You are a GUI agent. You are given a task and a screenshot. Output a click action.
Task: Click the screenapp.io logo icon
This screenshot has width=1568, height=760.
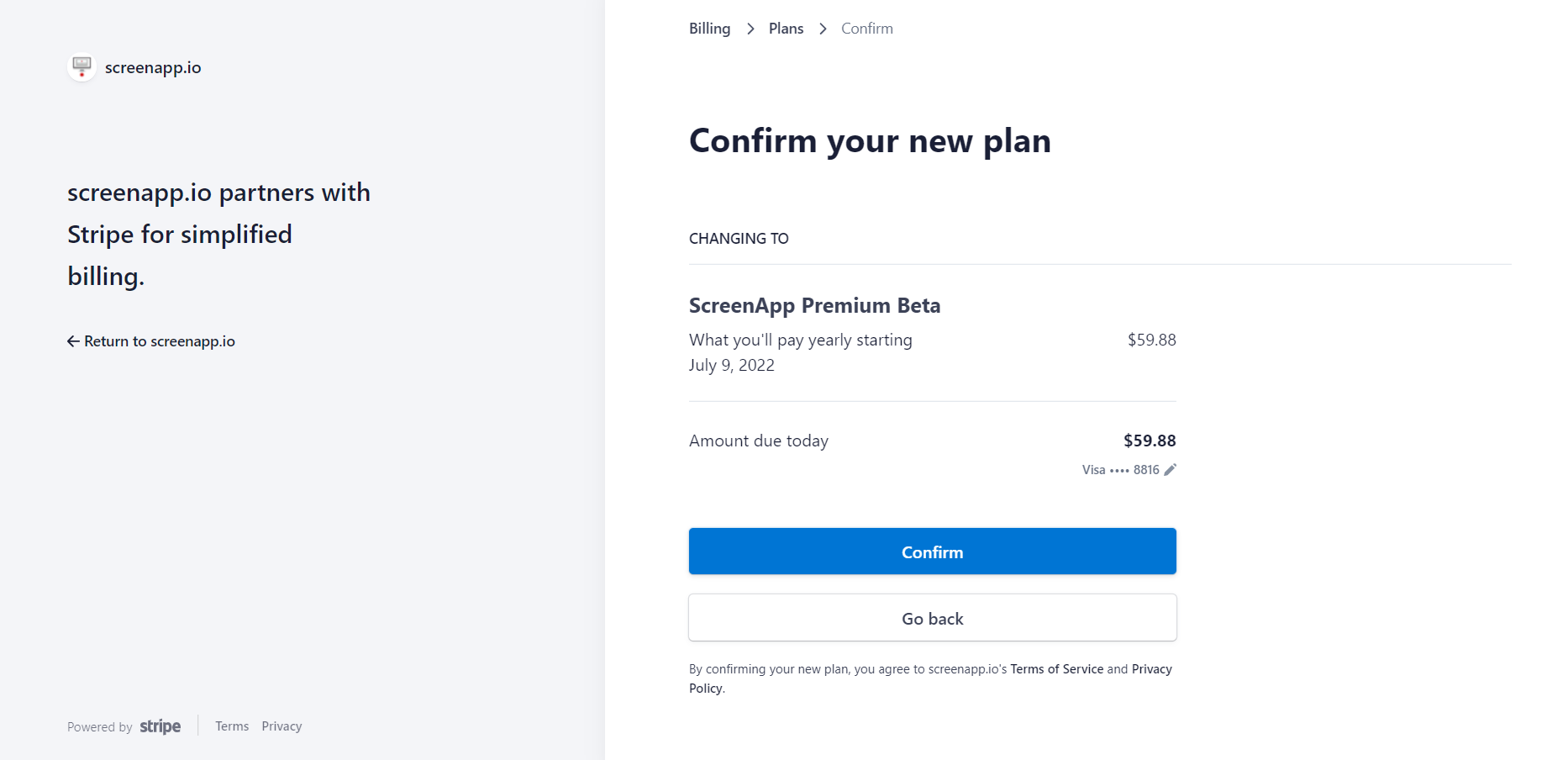pos(82,67)
